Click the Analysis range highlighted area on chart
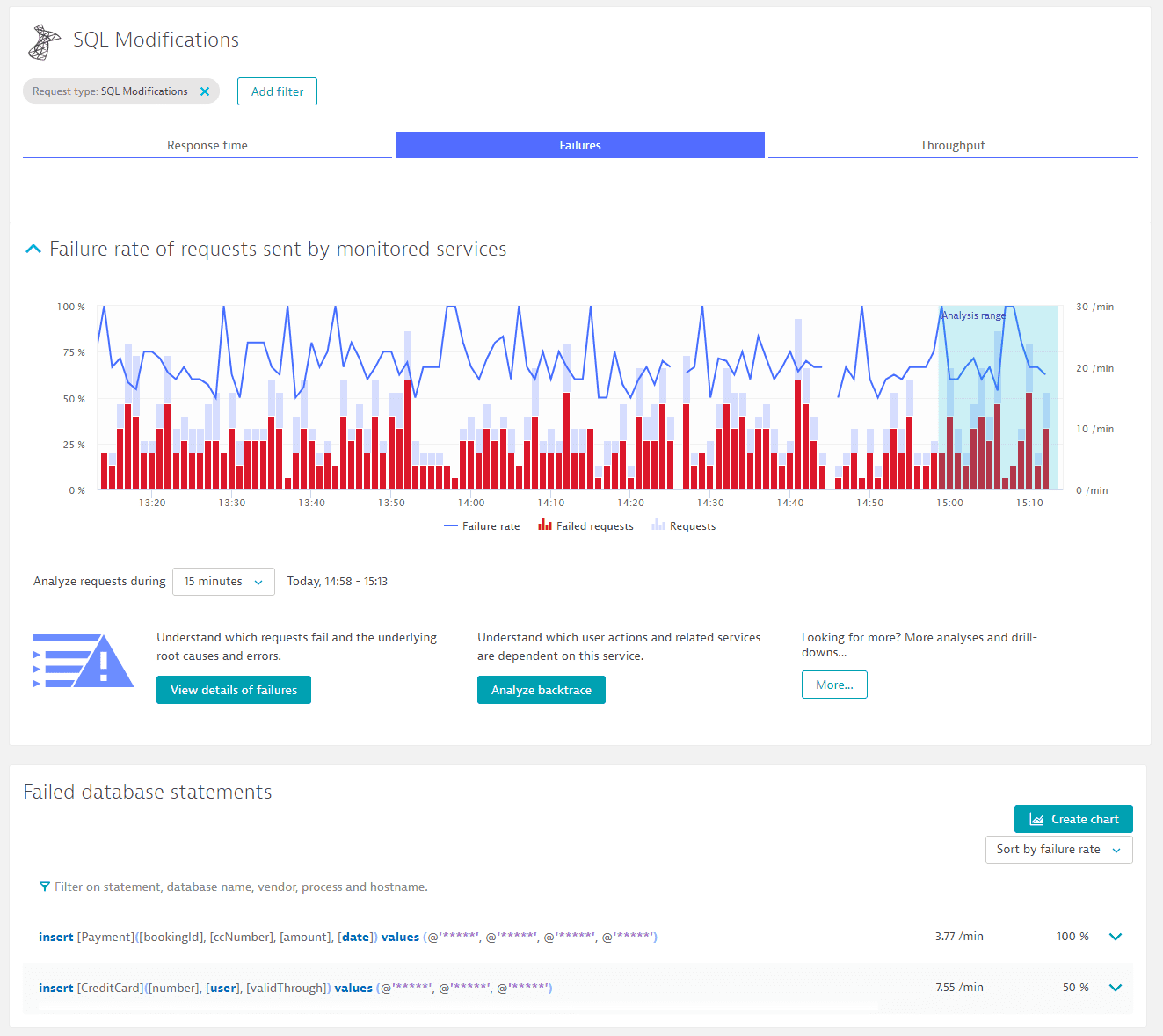1163x1036 pixels. [x=998, y=397]
